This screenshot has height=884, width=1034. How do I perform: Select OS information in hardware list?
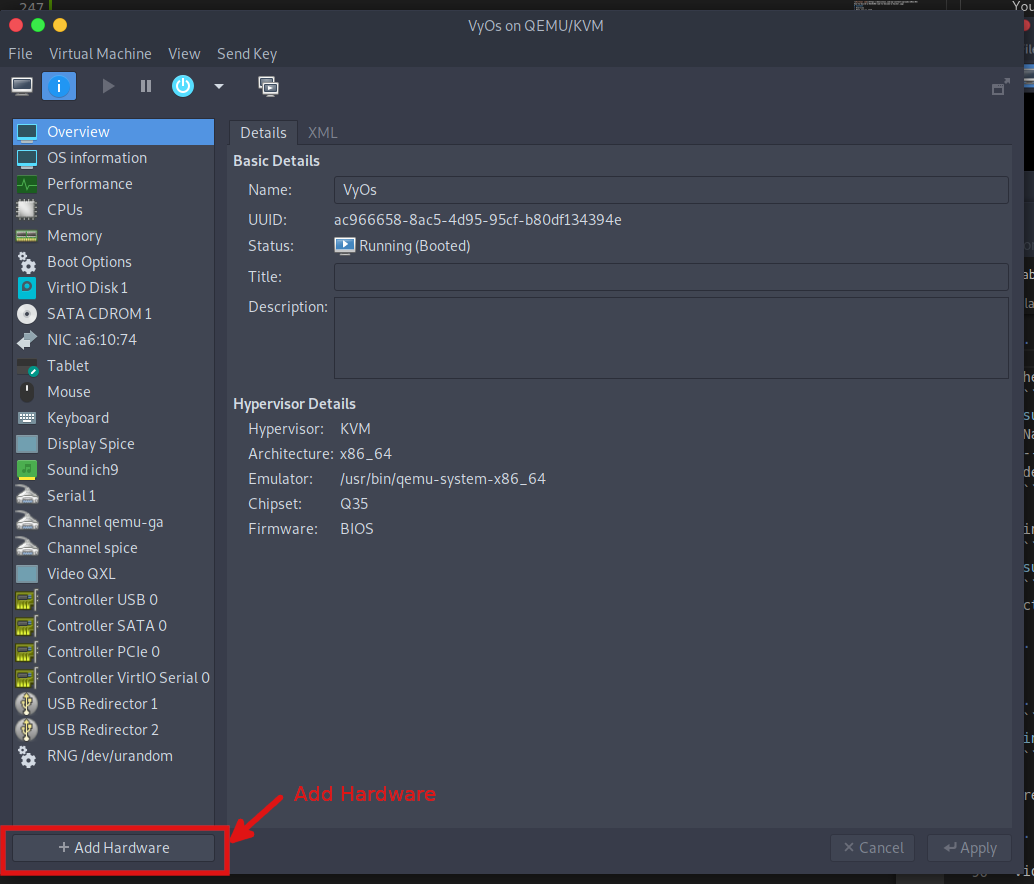pyautogui.click(x=113, y=158)
